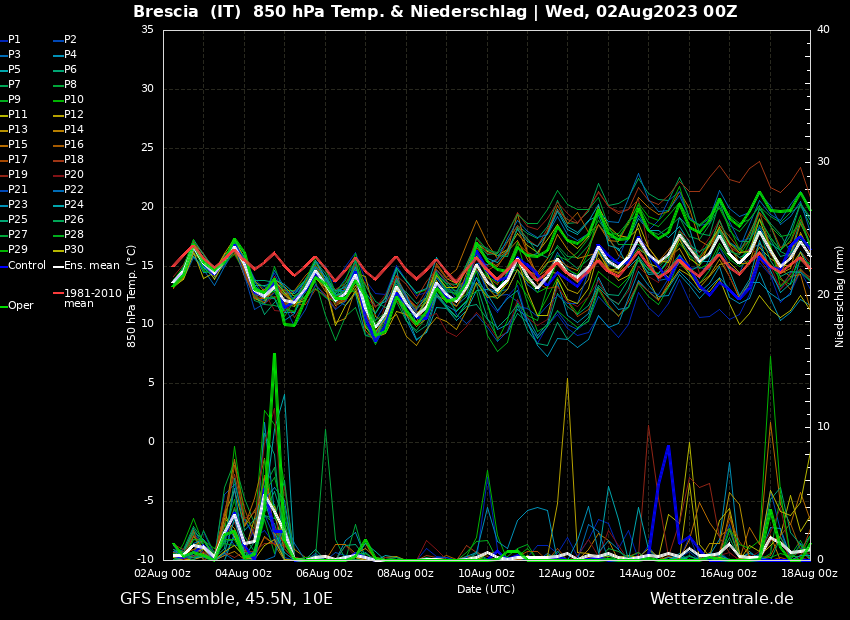The height and width of the screenshot is (620, 850).
Task: Click the Oper legend entry
Action: point(17,306)
